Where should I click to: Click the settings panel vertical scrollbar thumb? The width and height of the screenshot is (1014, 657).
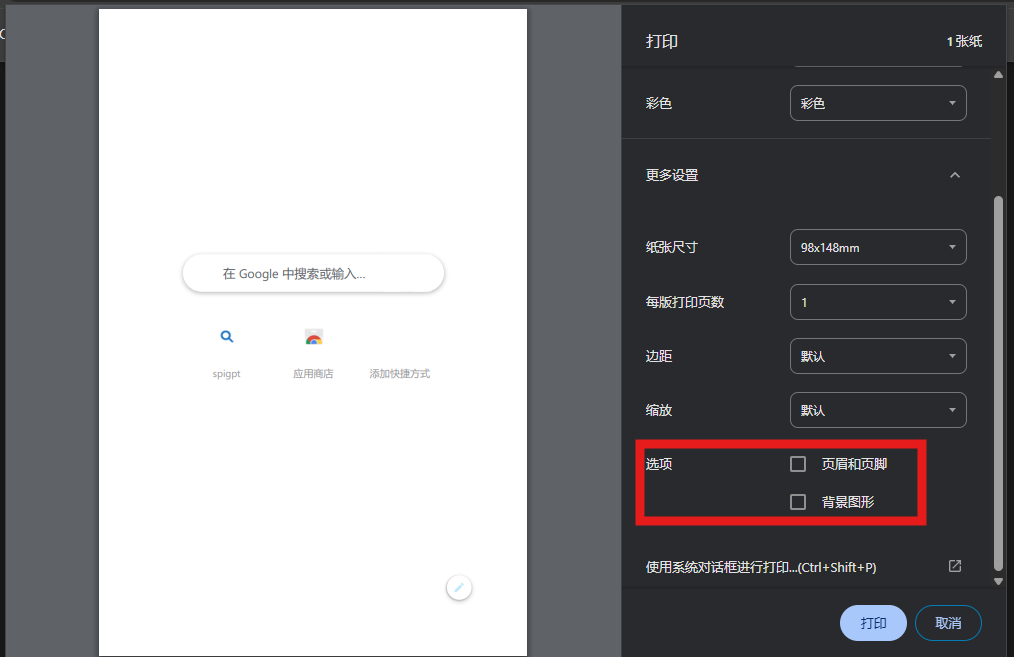pos(997,380)
